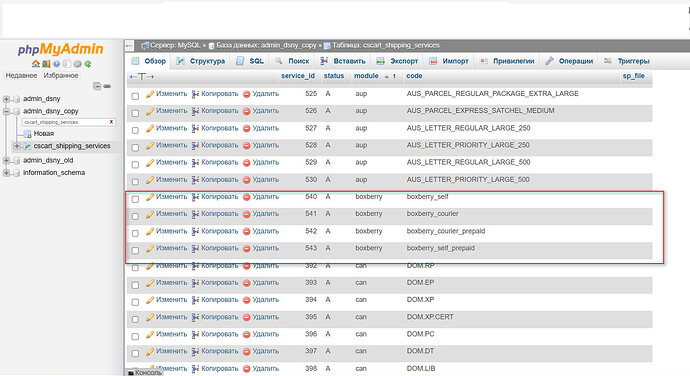Open the Экспорт tab
690x376 pixels.
(x=397, y=61)
